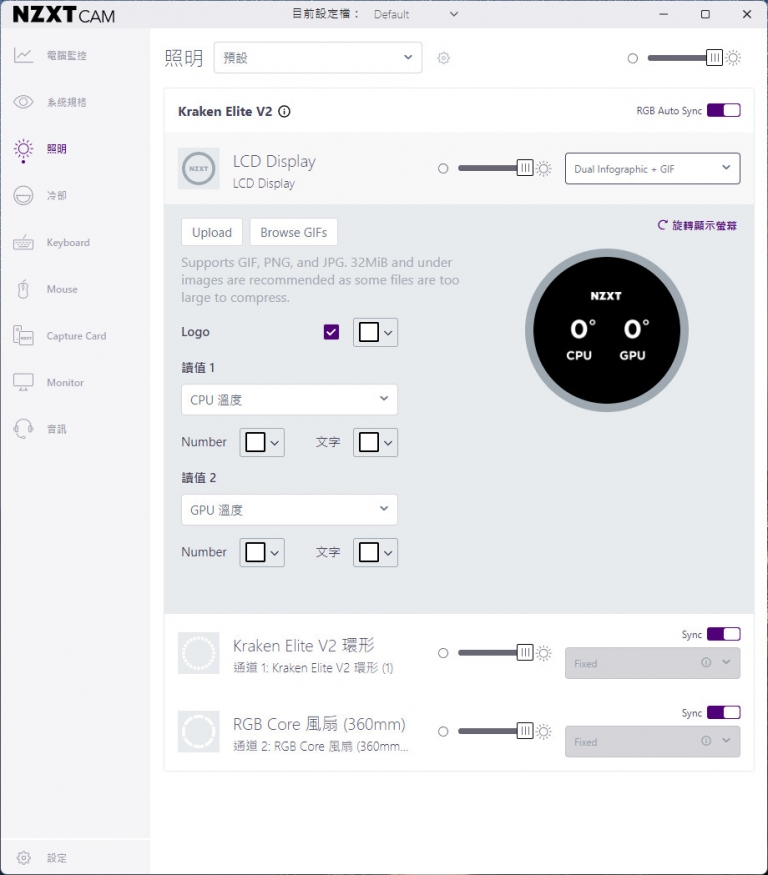Maximize the NZXT CAM window
Screen dimensions: 768x875
coord(705,15)
